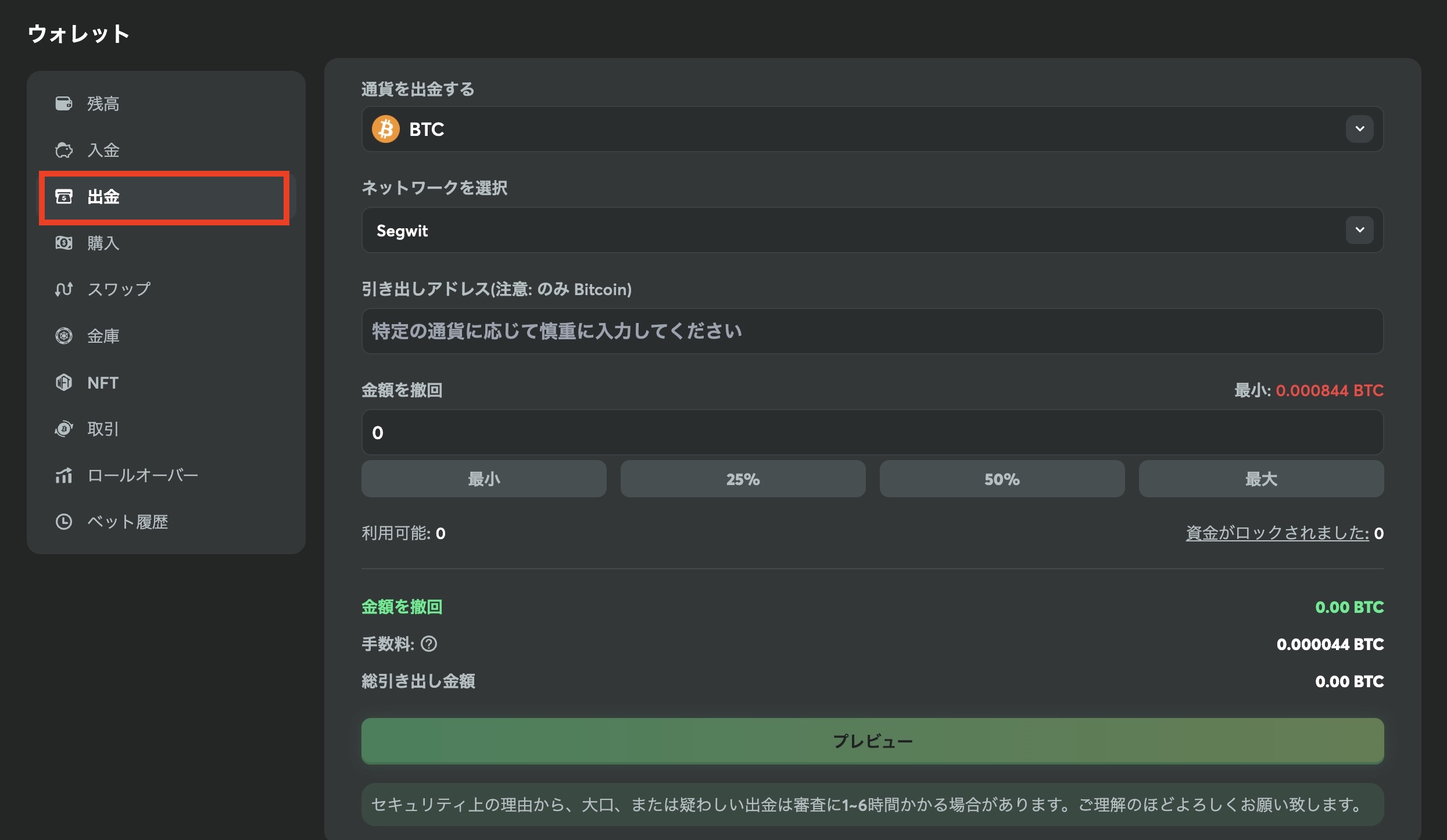Open the 残高 balance section
Viewport: 1447px width, 840px height.
[166, 103]
